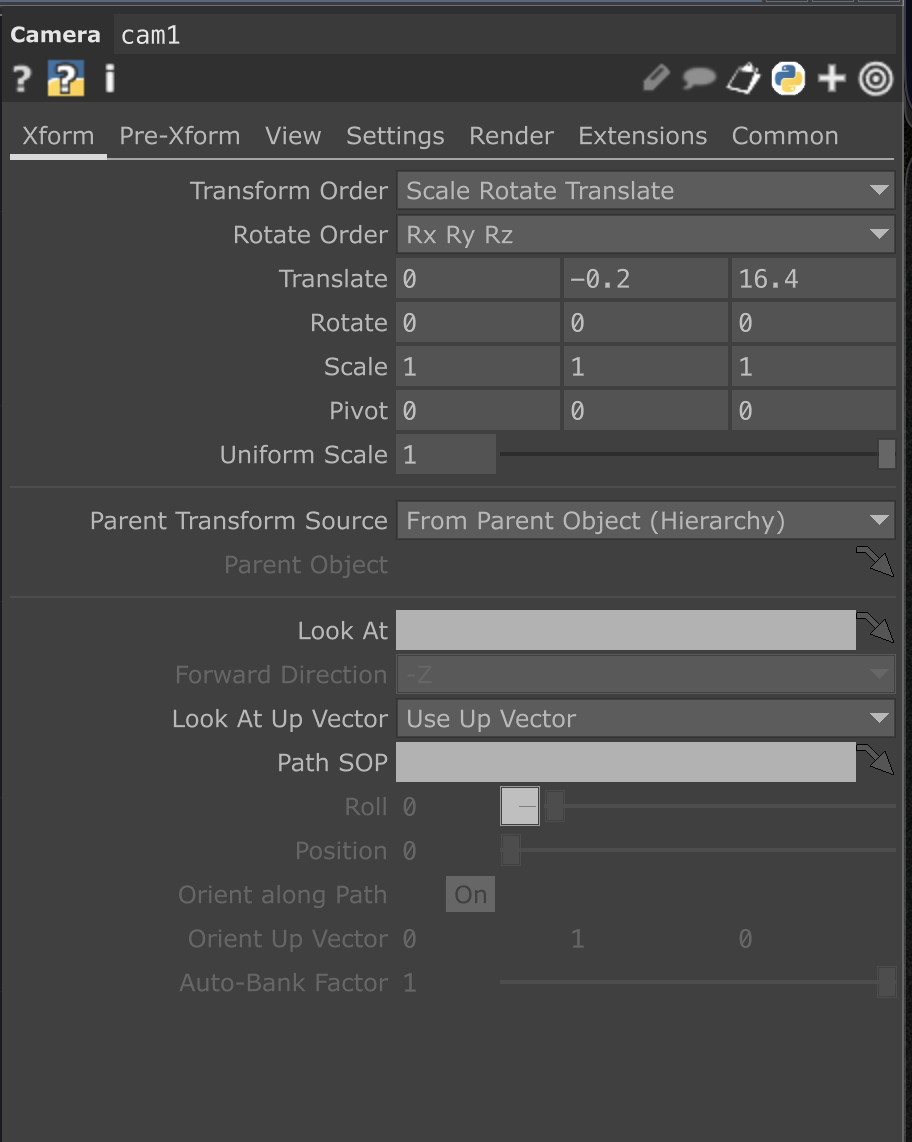The image size is (912, 1142).
Task: Open the comment speech bubble icon
Action: (699, 79)
